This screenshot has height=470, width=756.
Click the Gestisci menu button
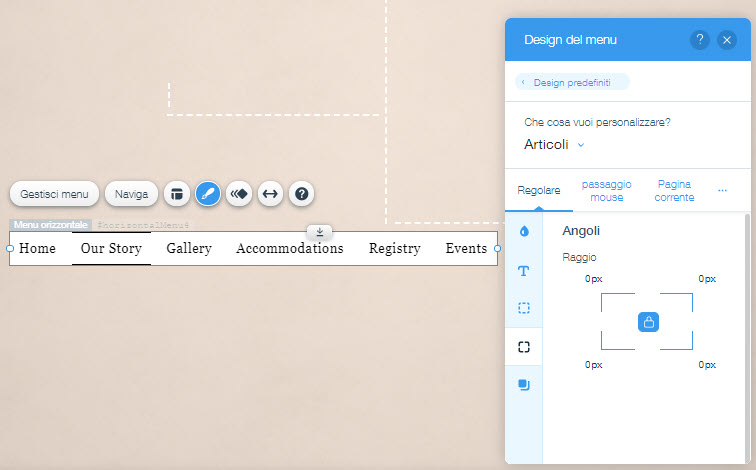55,194
